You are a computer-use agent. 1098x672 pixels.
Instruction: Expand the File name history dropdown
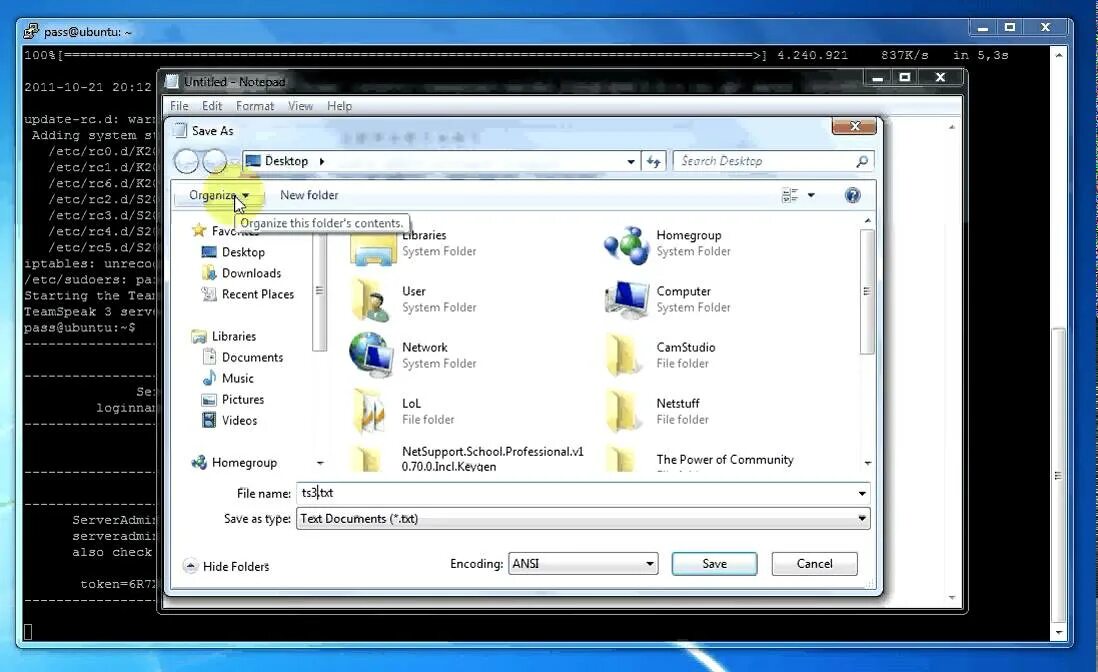862,494
